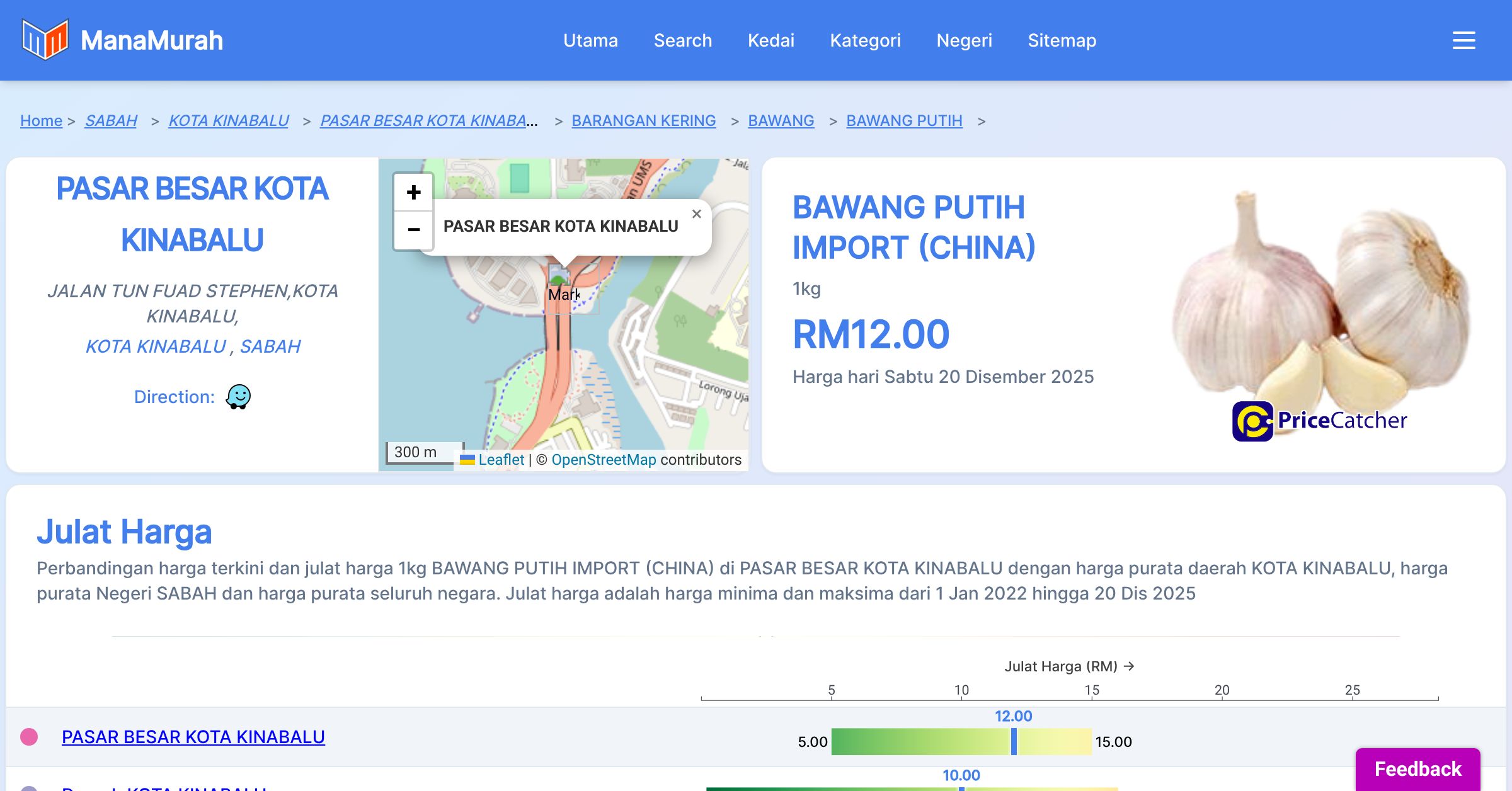Click the ManaMurah logo icon
1512x791 pixels.
tap(45, 39)
